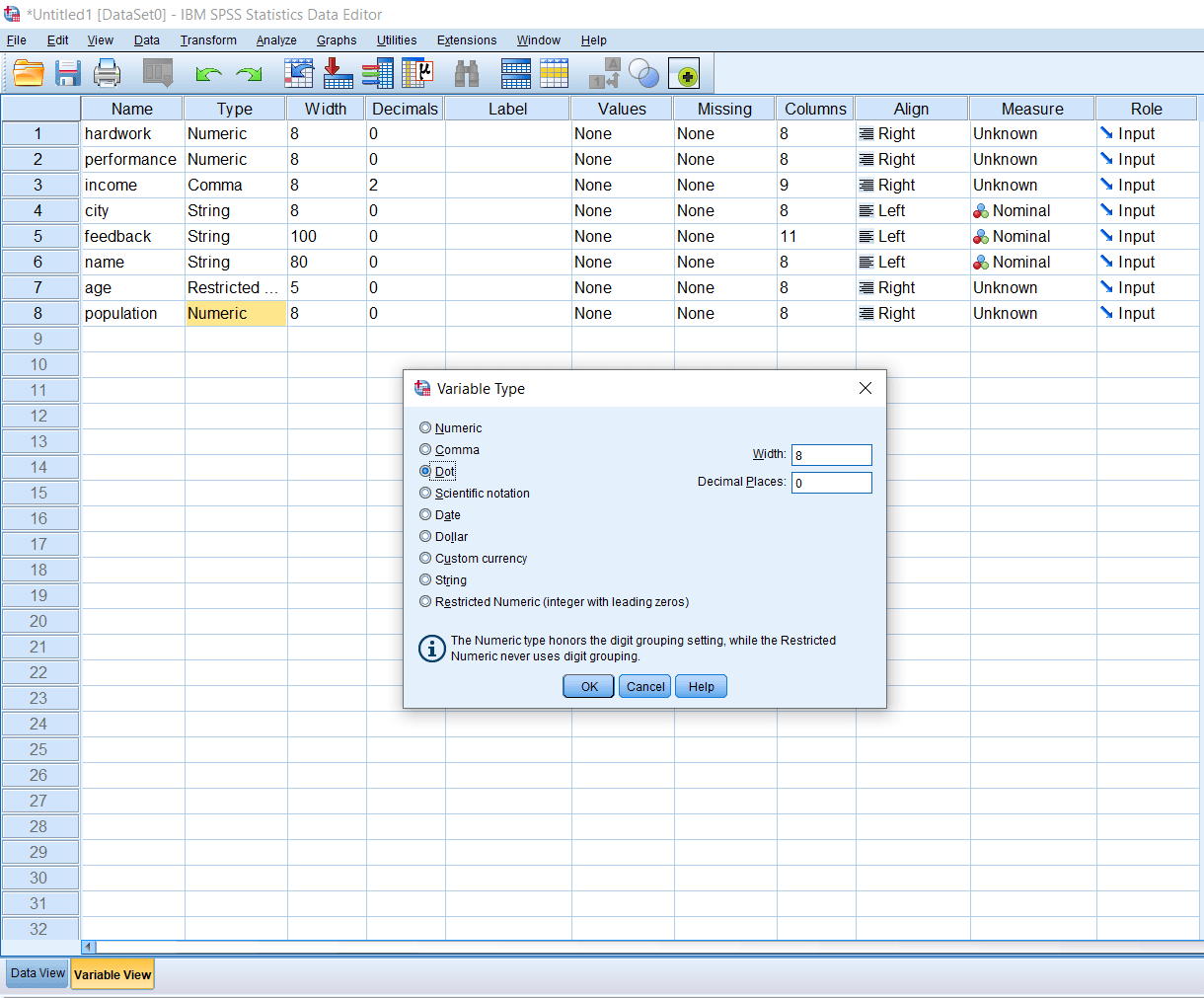Image resolution: width=1204 pixels, height=998 pixels.
Task: Click the 'performance' variable name cell
Action: click(131, 160)
